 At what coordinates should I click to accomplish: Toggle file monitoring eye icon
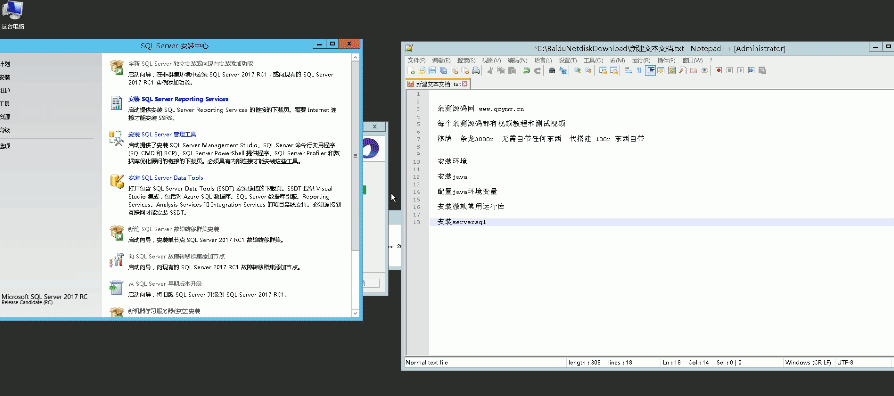[705, 71]
